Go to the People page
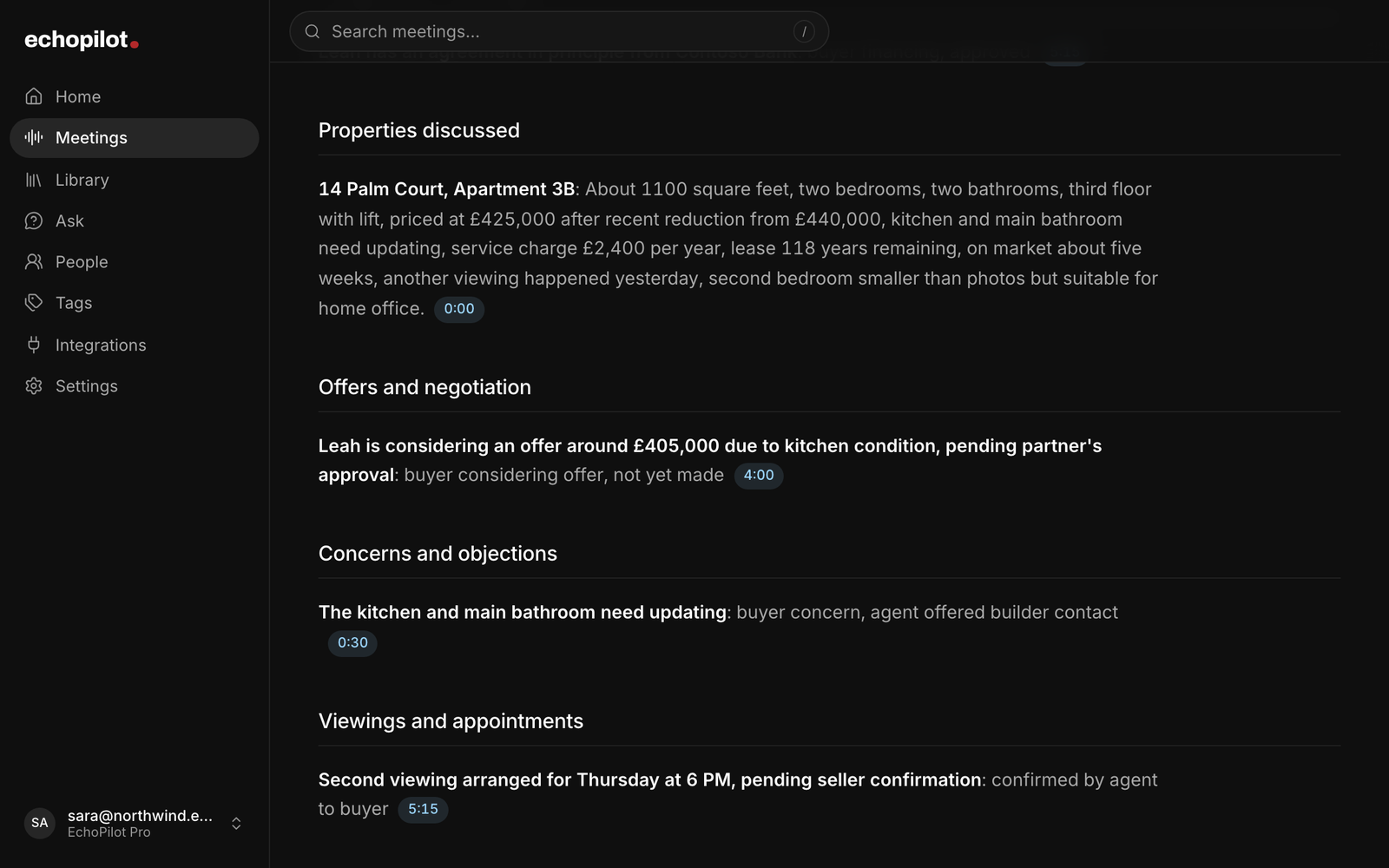Screen dimensions: 1389x868 point(135,261)
